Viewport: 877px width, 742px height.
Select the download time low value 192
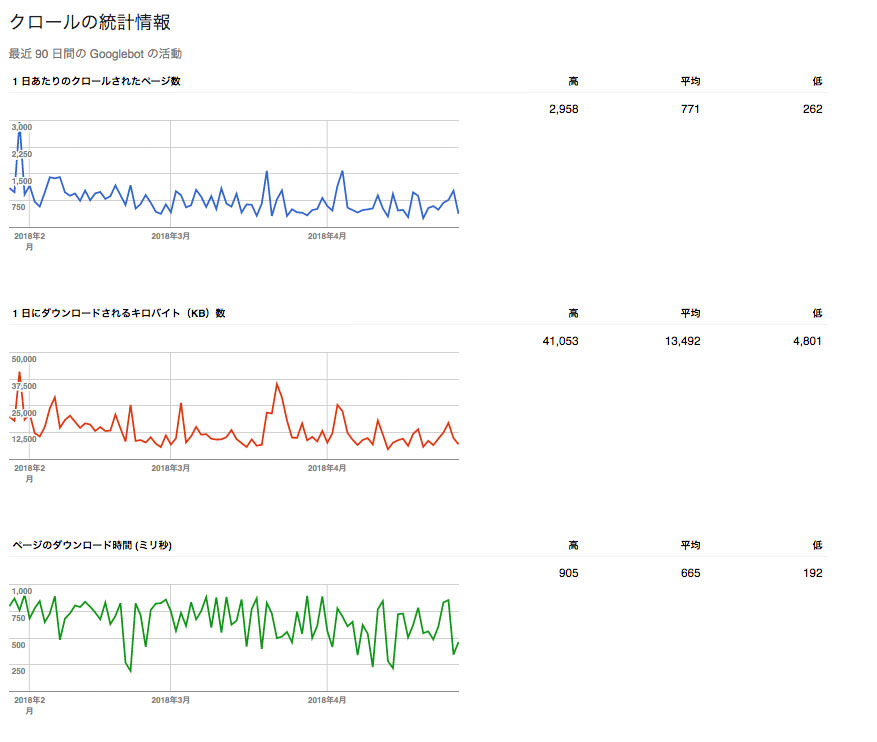coord(812,573)
